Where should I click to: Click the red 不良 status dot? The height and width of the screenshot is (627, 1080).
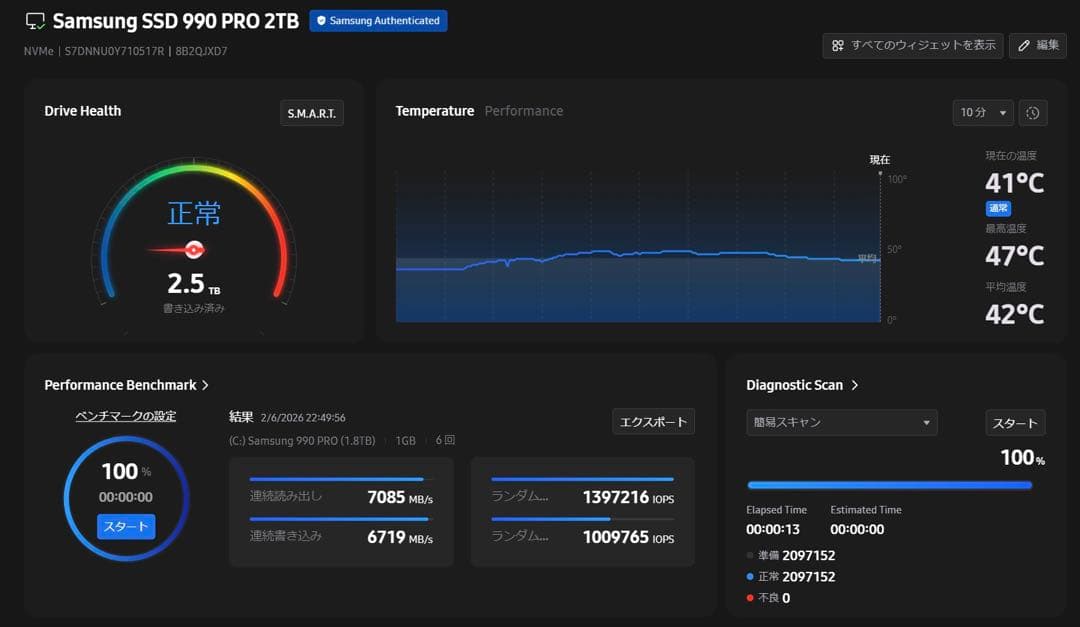click(751, 598)
